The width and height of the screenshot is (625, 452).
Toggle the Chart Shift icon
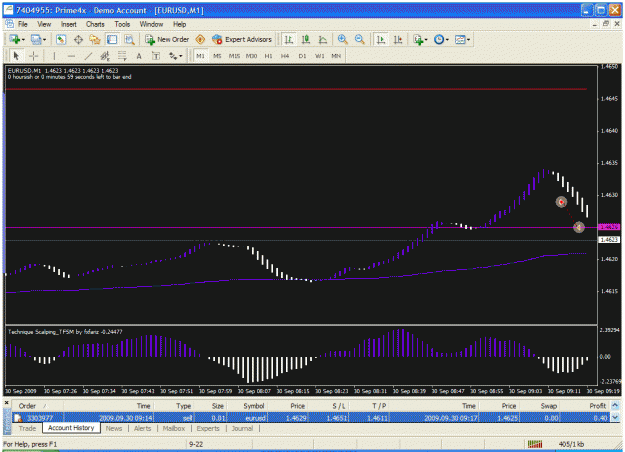tap(398, 39)
